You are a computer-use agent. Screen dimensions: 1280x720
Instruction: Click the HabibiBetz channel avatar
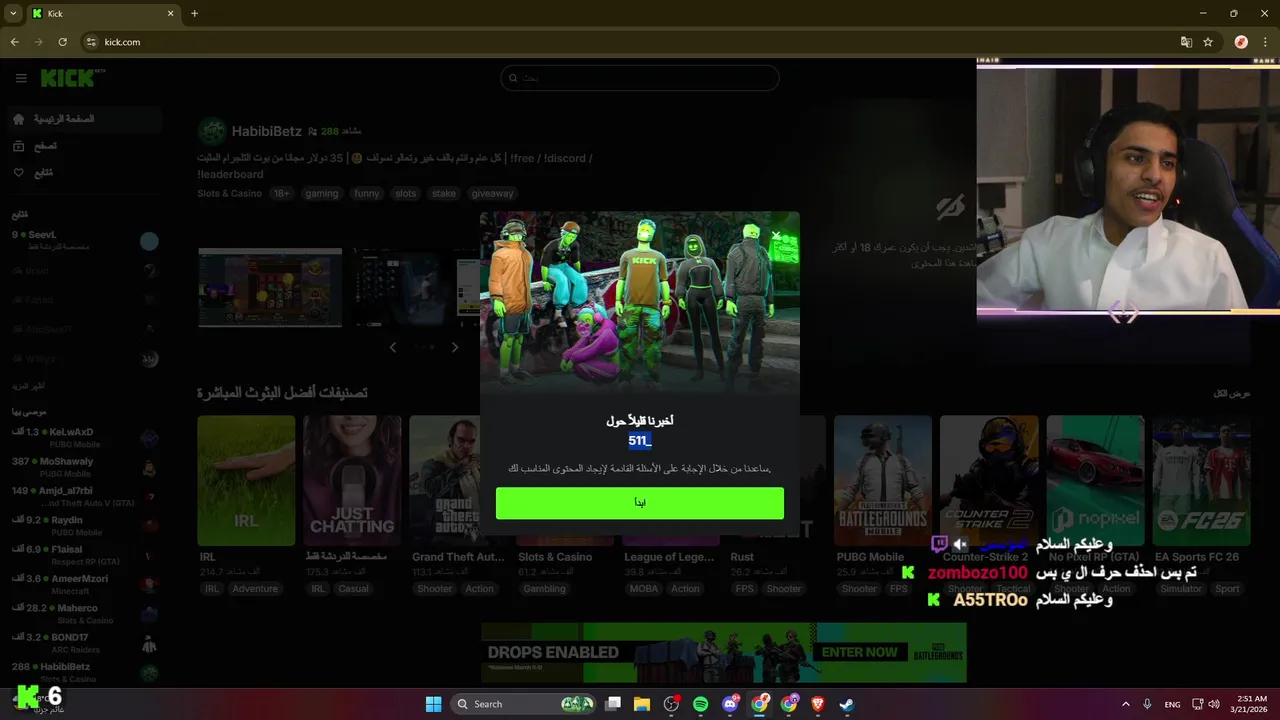(x=212, y=131)
